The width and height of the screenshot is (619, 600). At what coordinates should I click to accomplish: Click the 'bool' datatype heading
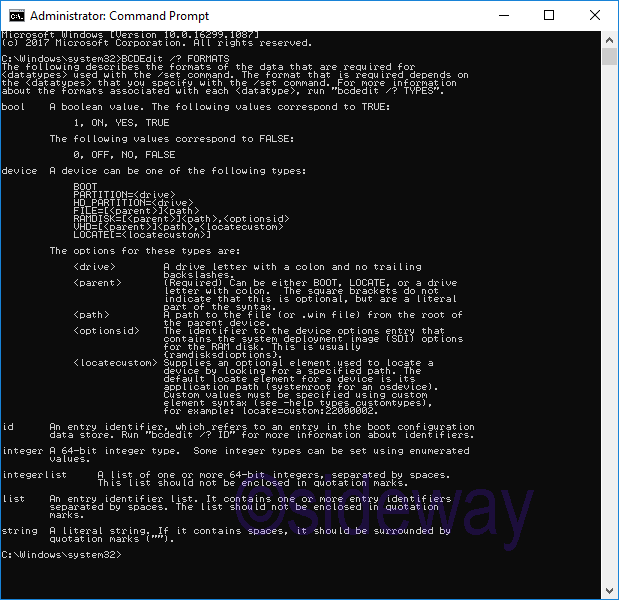click(x=13, y=107)
